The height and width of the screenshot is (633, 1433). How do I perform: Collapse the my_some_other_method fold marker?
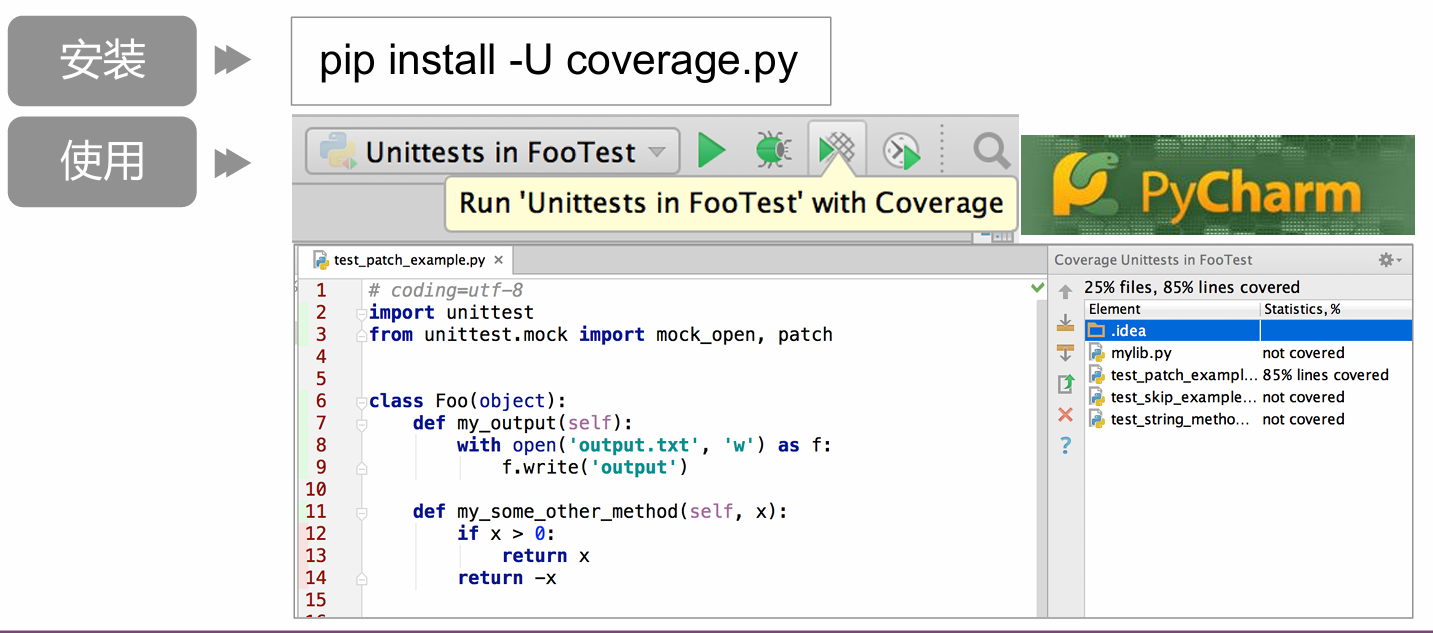pos(362,512)
